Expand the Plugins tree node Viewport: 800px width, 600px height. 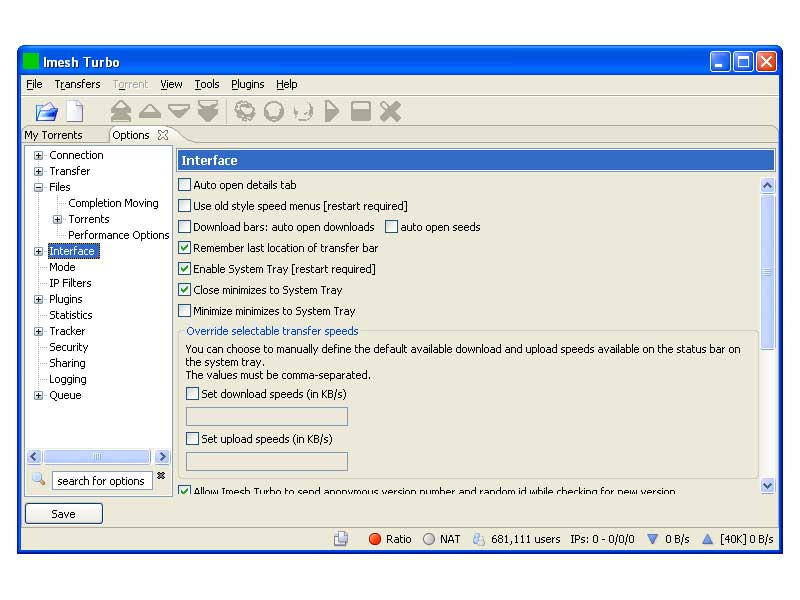click(39, 299)
